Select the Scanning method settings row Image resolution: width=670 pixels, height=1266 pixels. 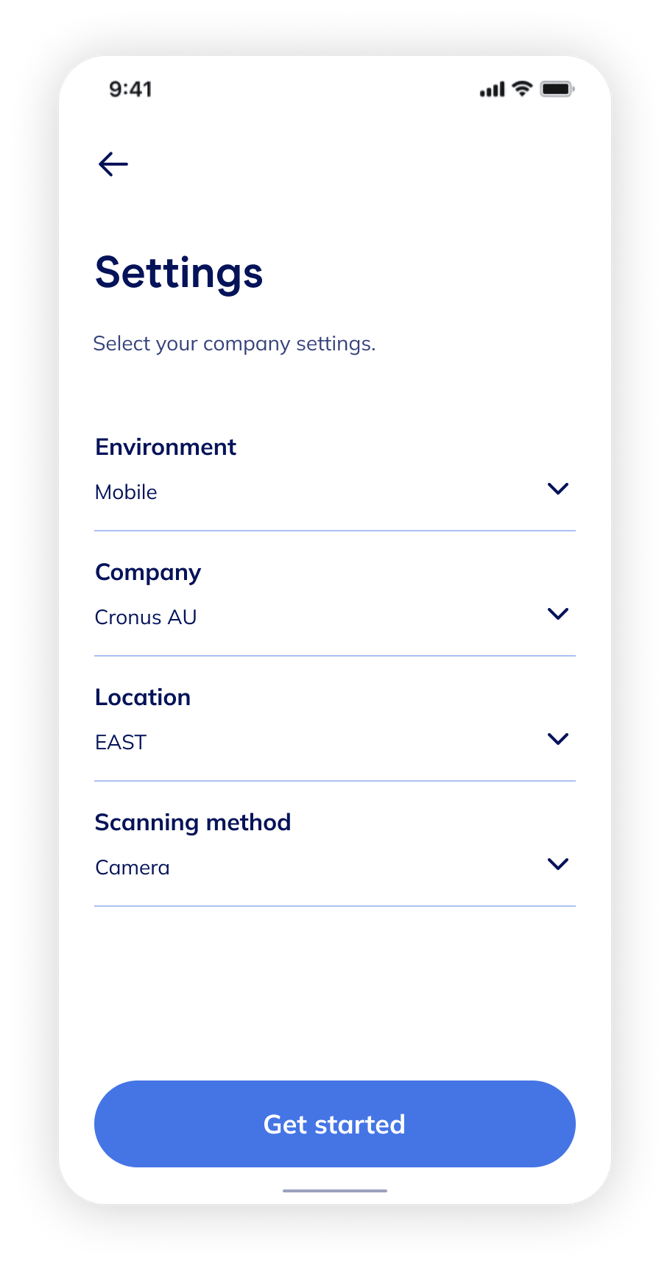tap(335, 845)
